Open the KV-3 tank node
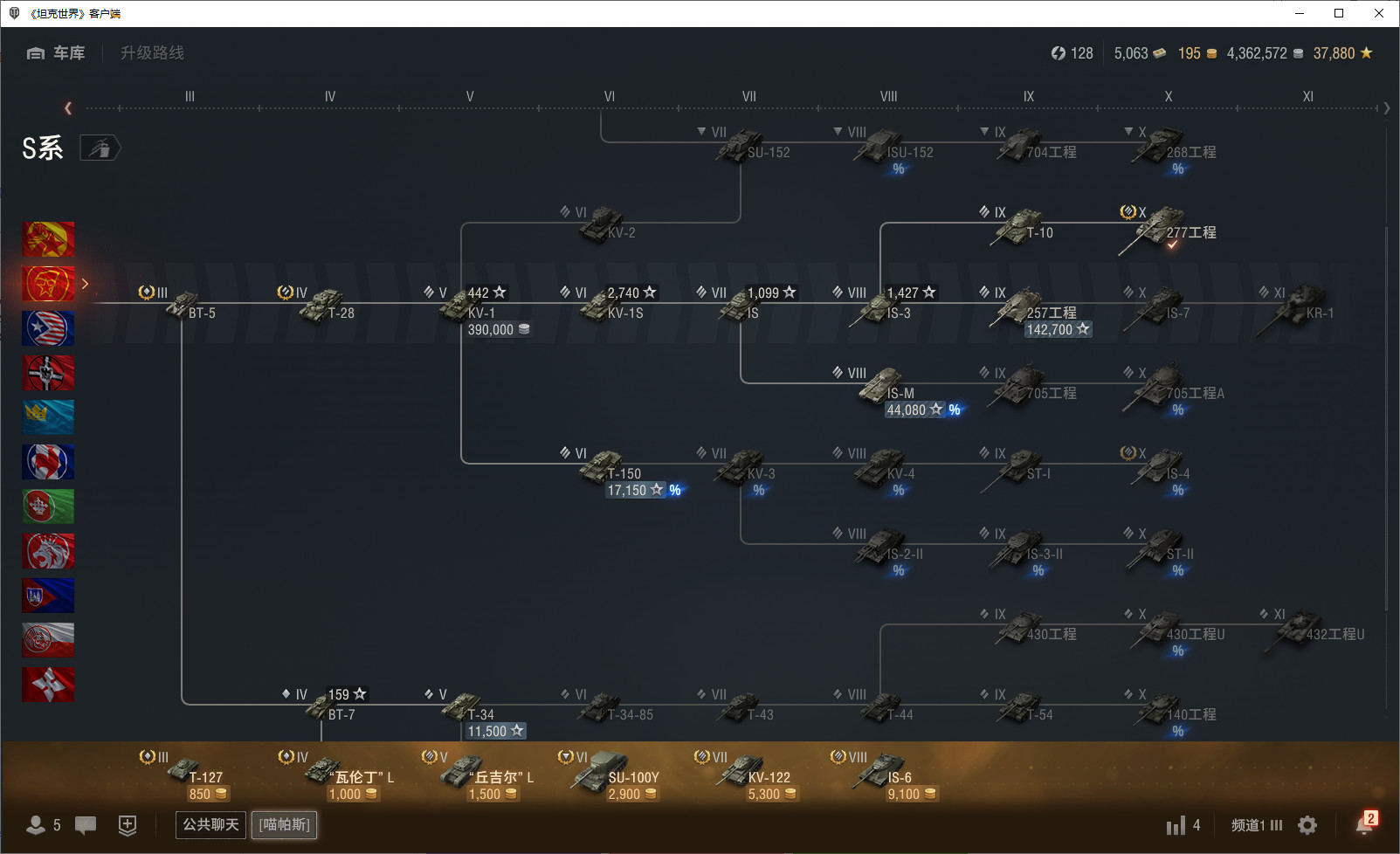This screenshot has width=1400, height=854. coord(738,472)
